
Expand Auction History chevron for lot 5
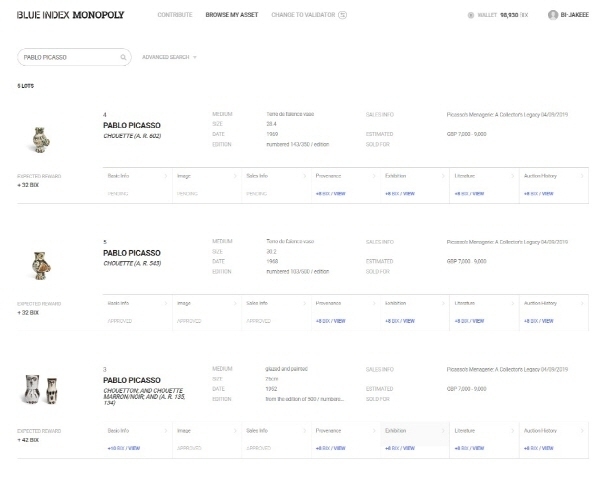[x=582, y=303]
